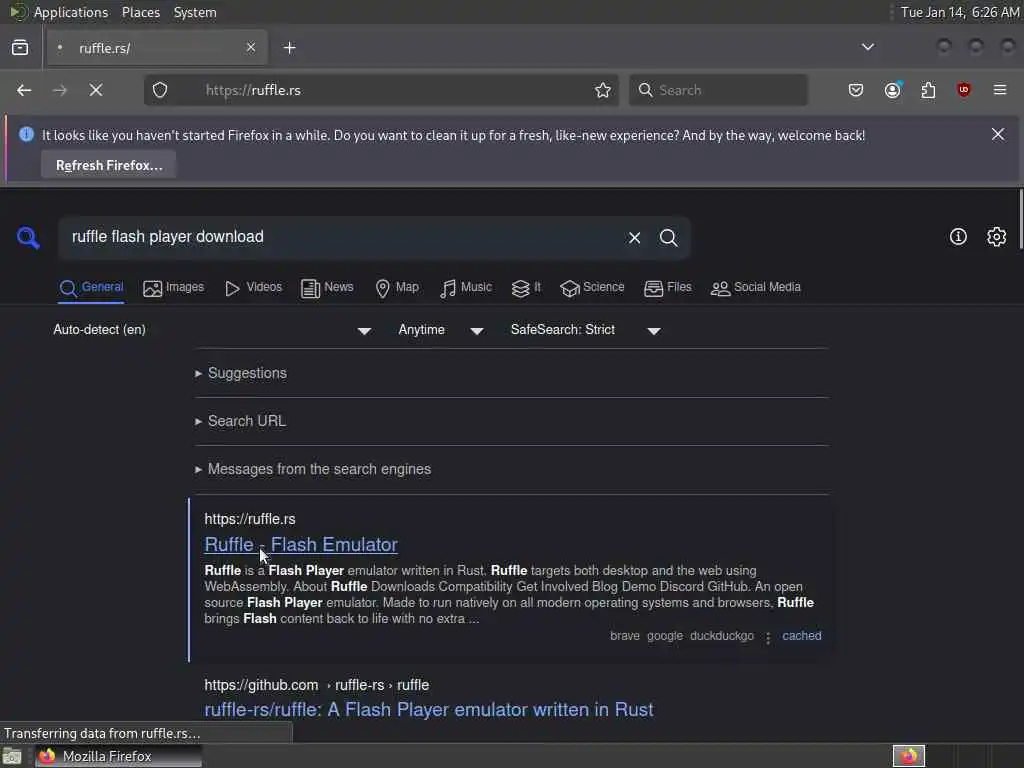This screenshot has height=768, width=1024.
Task: Switch to the Social Media category
Action: pos(756,287)
